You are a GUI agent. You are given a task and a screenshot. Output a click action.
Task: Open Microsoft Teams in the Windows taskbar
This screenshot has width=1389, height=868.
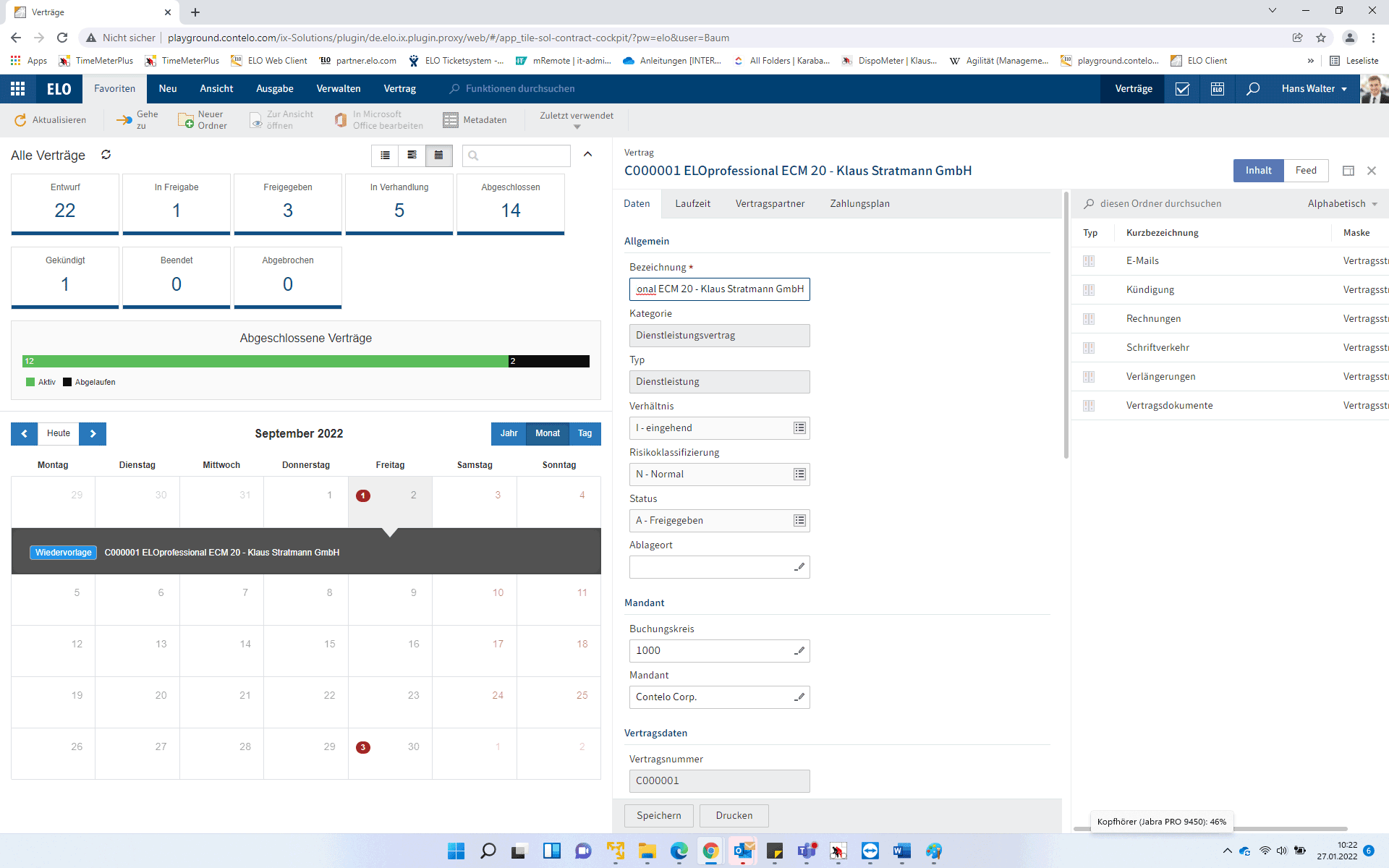click(x=807, y=851)
